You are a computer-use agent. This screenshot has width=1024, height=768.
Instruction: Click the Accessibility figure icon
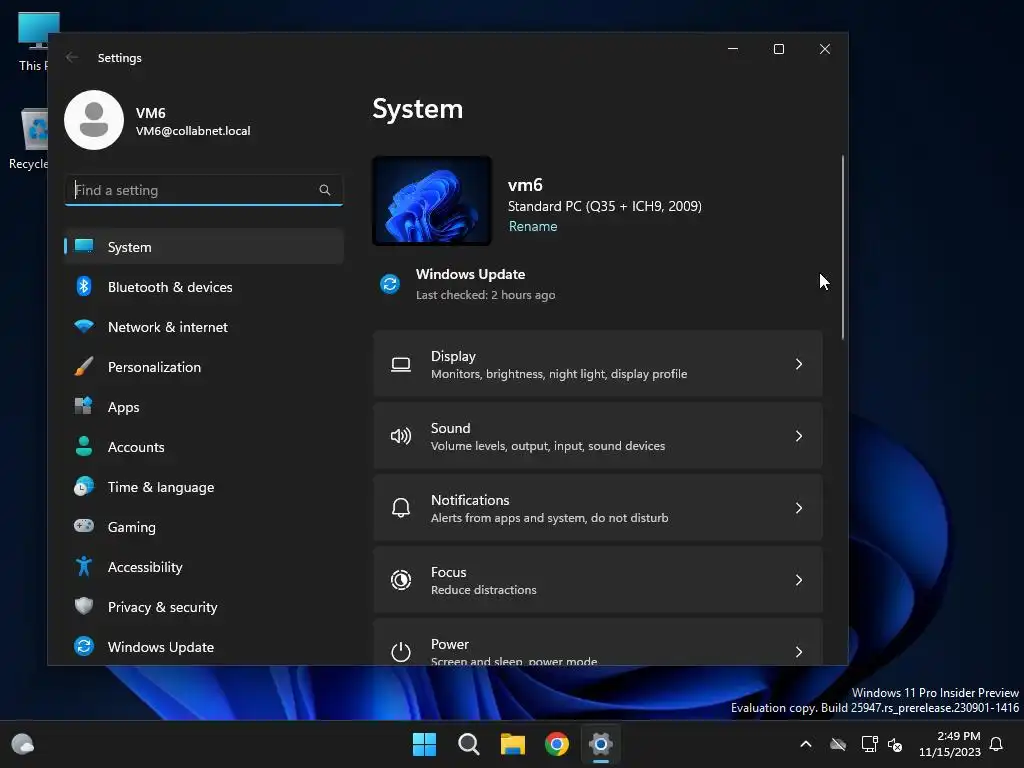[x=84, y=566]
